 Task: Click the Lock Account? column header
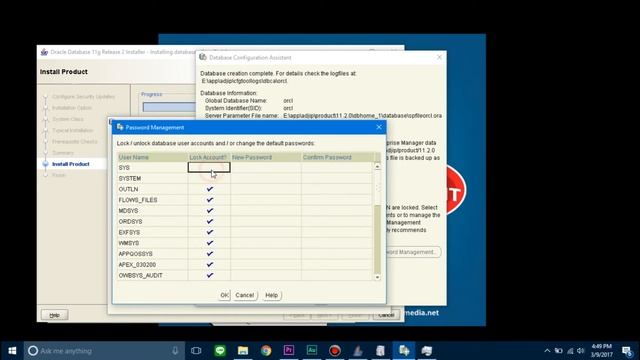pos(209,157)
